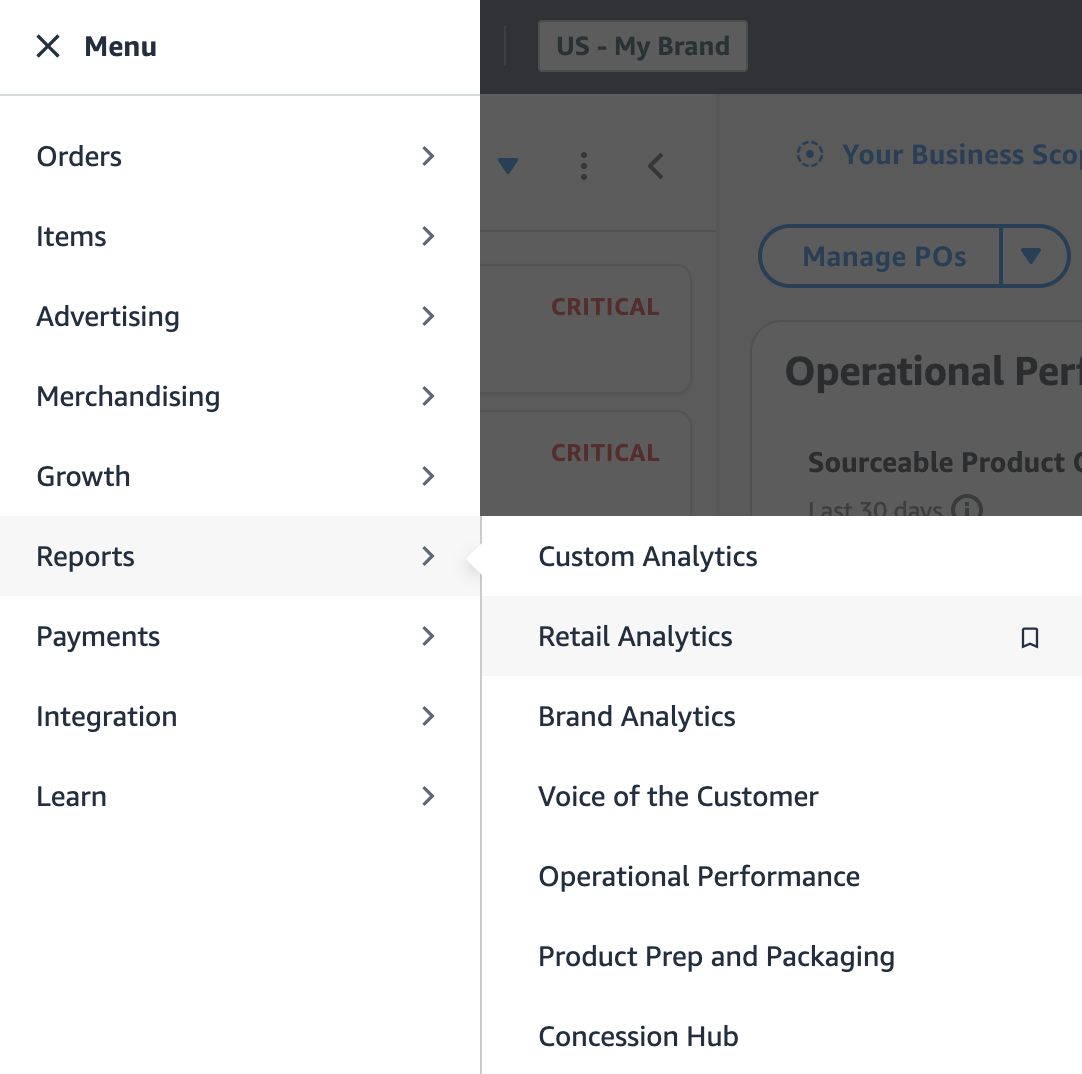Open Product Prep and Packaging
Image resolution: width=1082 pixels, height=1074 pixels.
(x=782, y=957)
